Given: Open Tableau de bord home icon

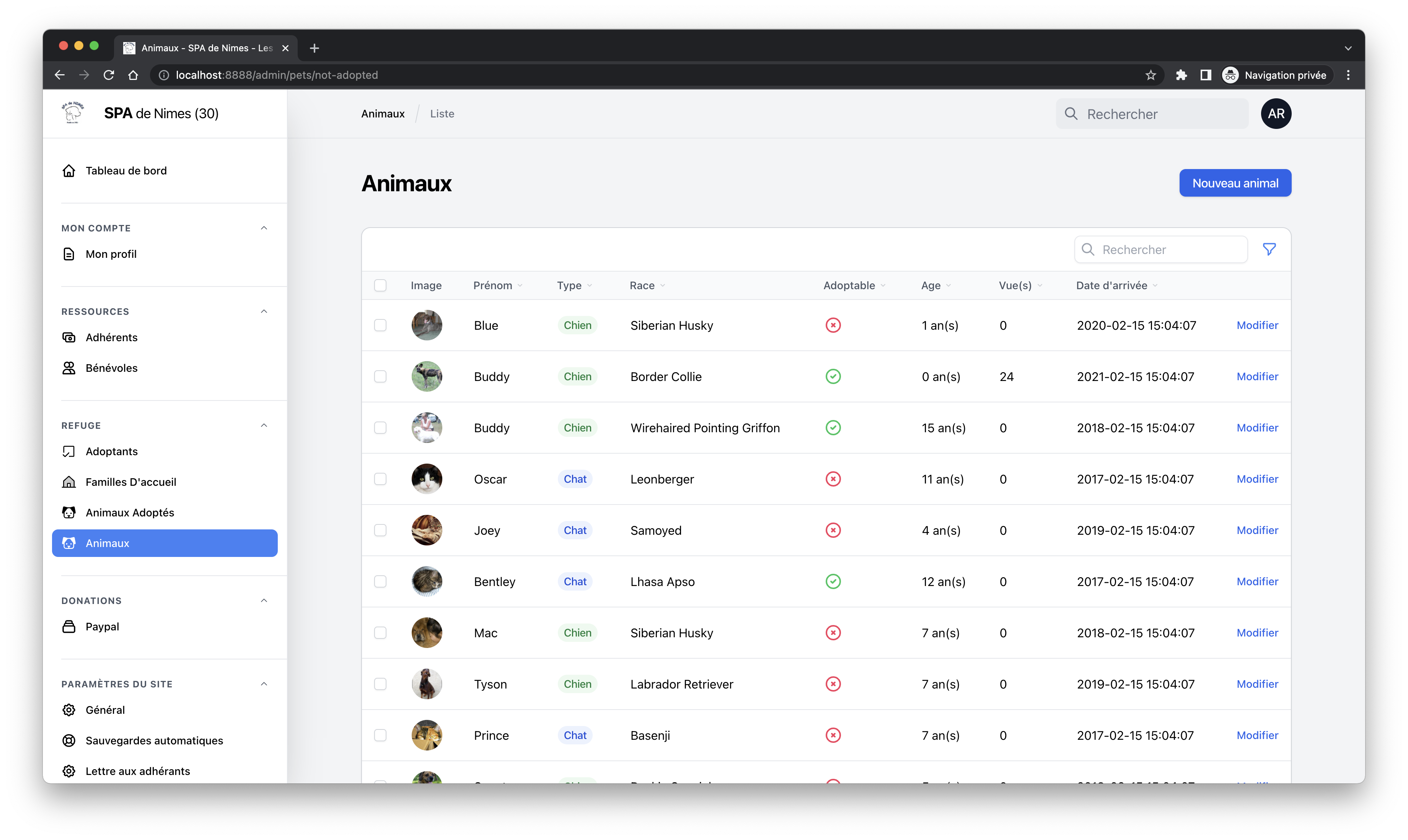Looking at the screenshot, I should point(69,170).
